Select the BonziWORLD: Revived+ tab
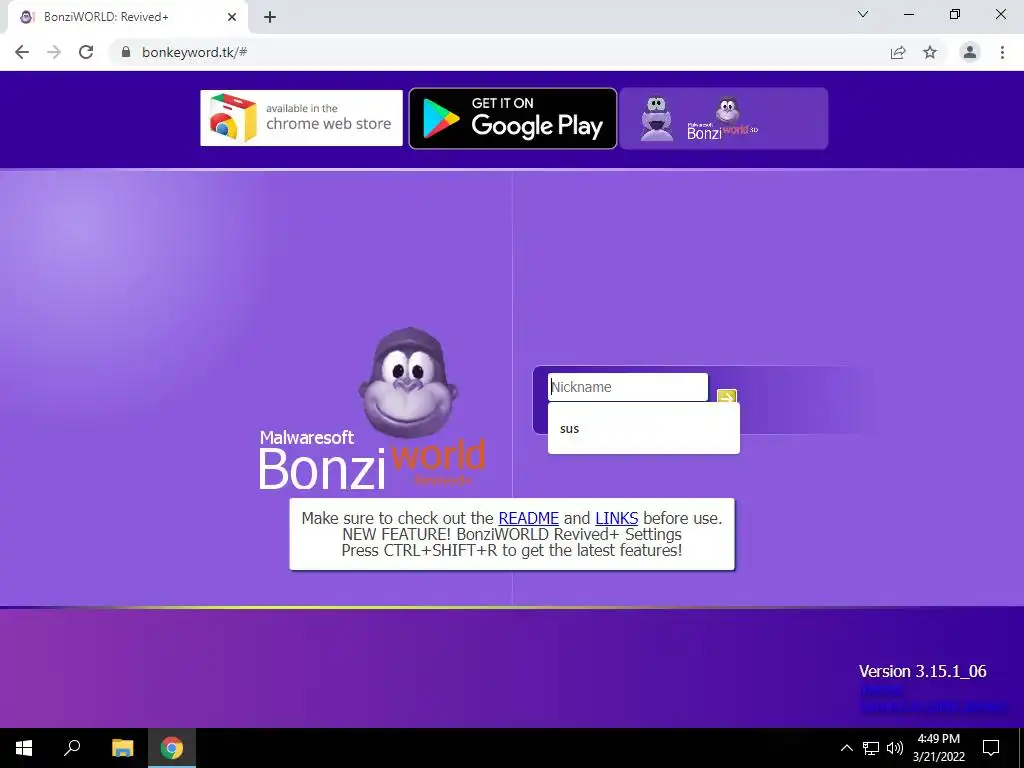The width and height of the screenshot is (1024, 768). click(127, 17)
